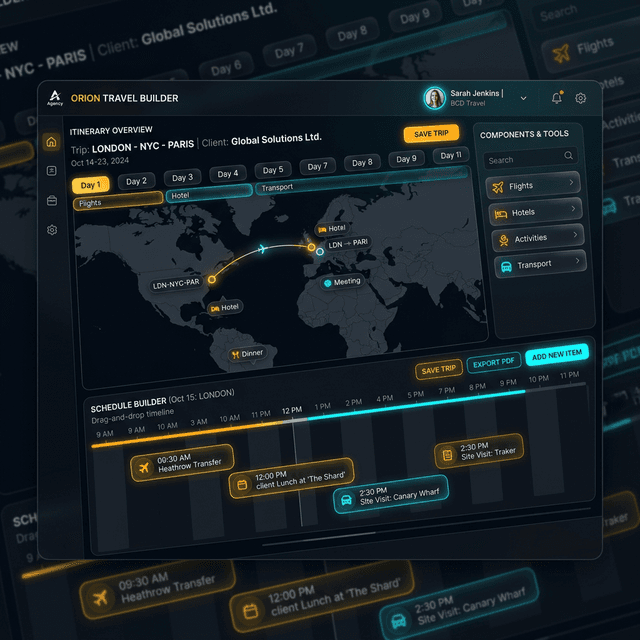Click the car icon on Canary Wharf card

click(346, 500)
